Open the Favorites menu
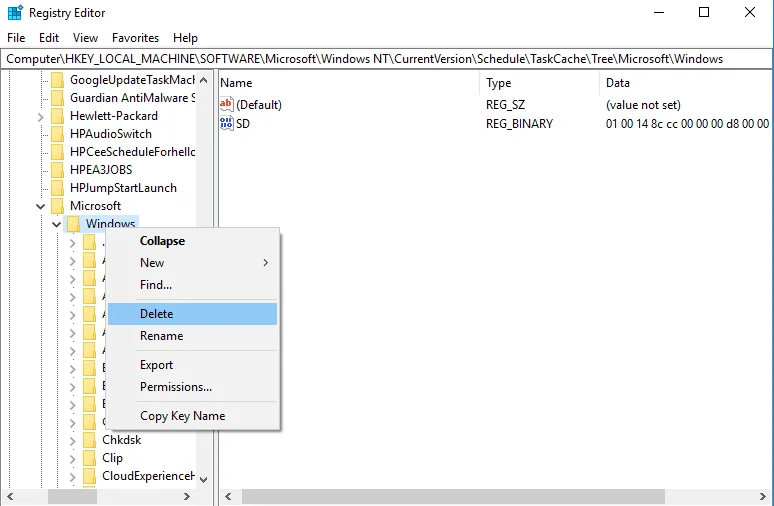Image resolution: width=774 pixels, height=506 pixels. point(135,38)
